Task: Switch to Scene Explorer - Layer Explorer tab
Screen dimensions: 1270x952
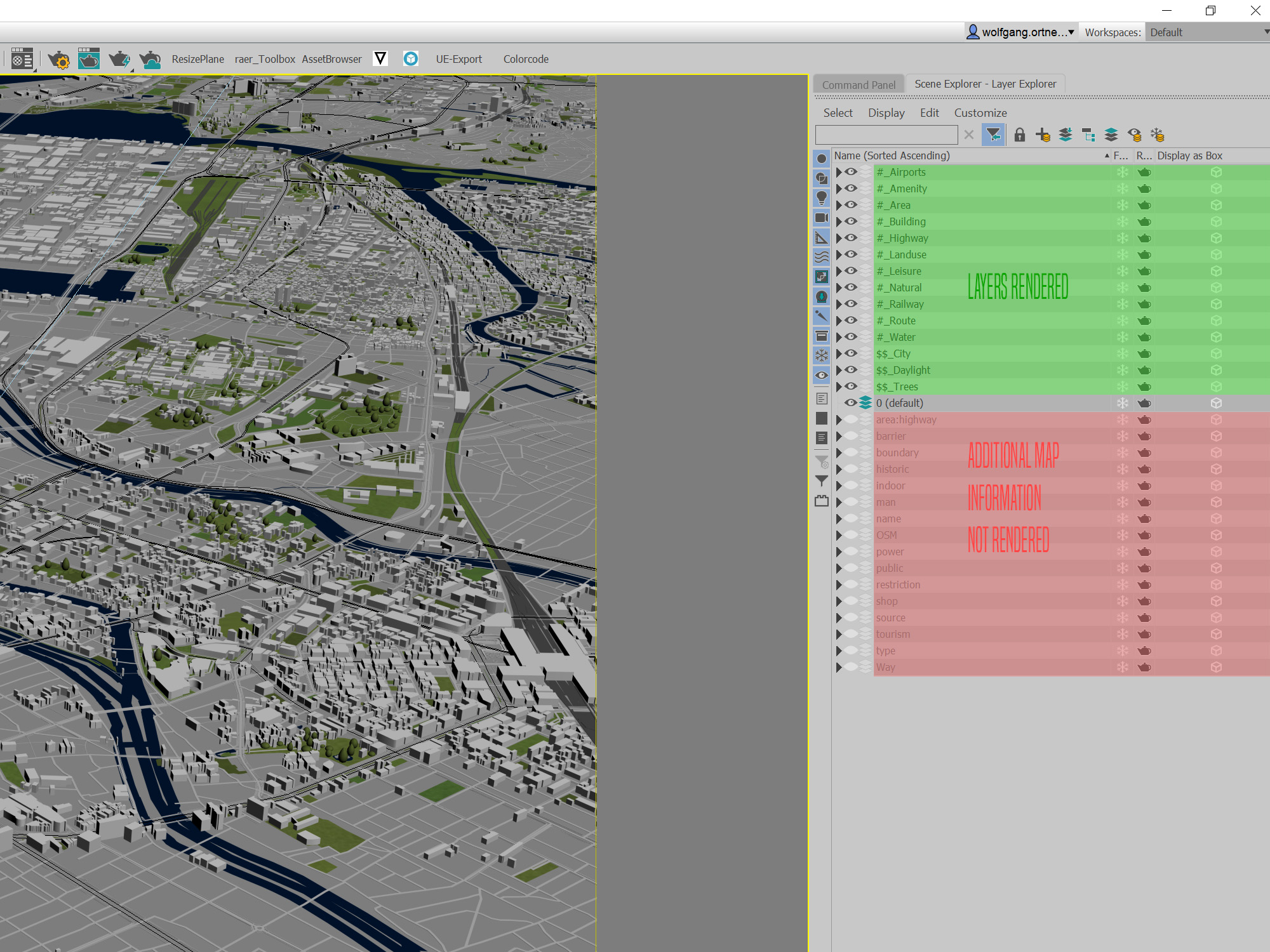Action: (x=985, y=84)
